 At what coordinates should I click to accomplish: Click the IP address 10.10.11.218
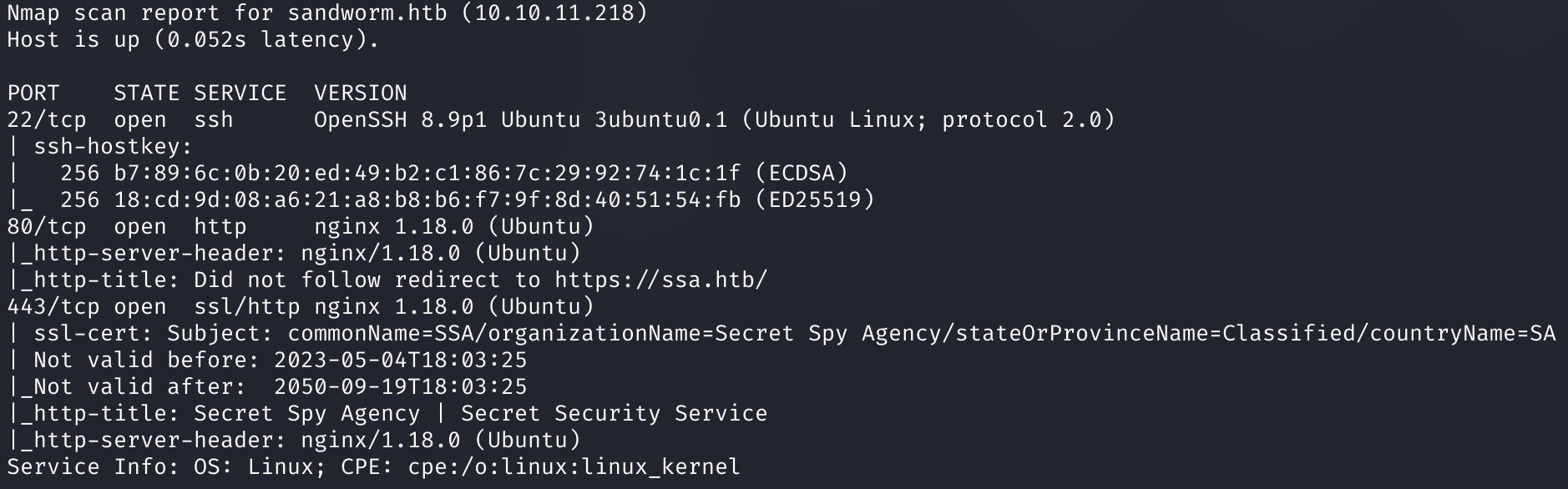tap(554, 13)
